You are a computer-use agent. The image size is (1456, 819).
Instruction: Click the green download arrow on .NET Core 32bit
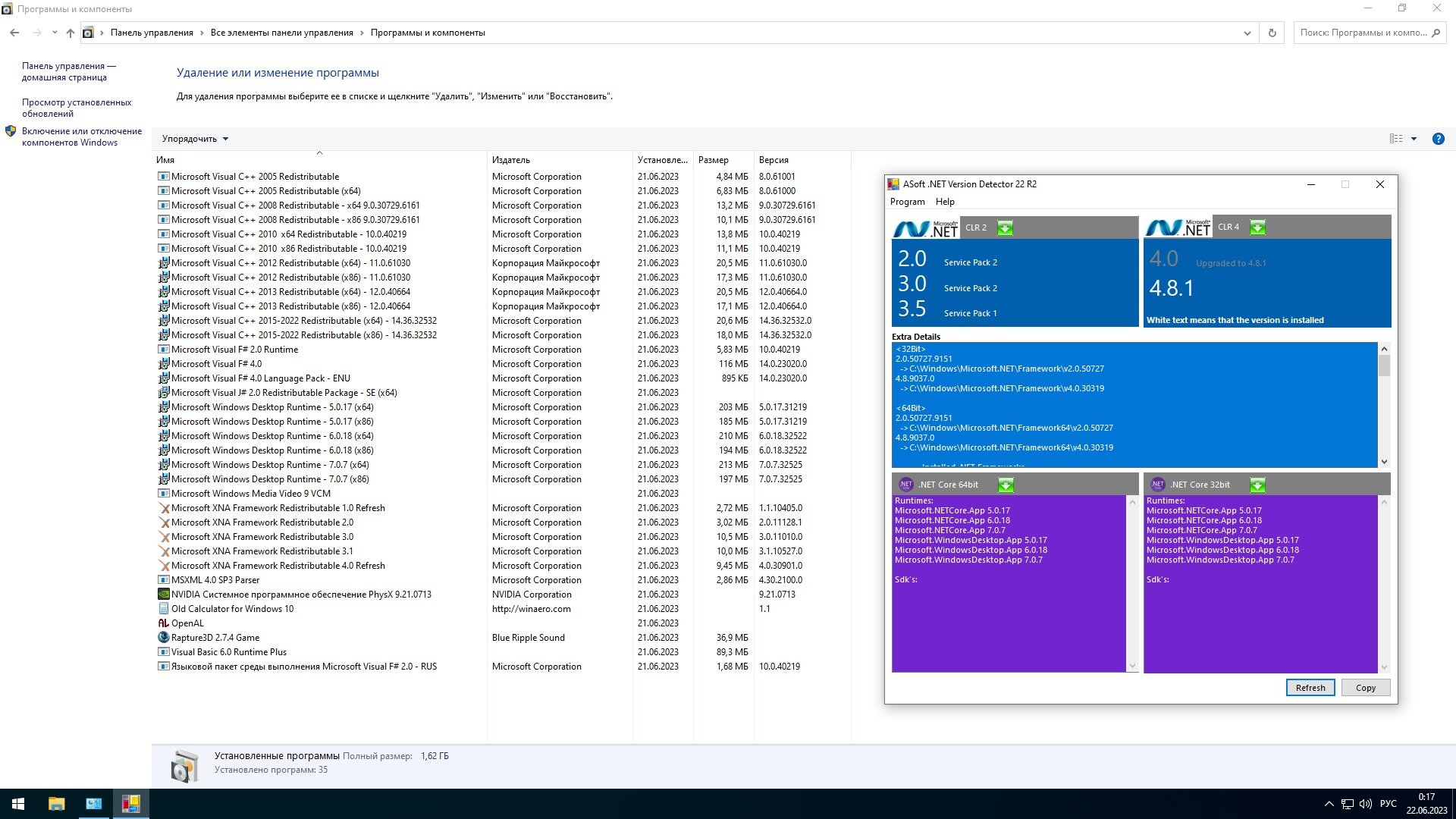pyautogui.click(x=1258, y=484)
